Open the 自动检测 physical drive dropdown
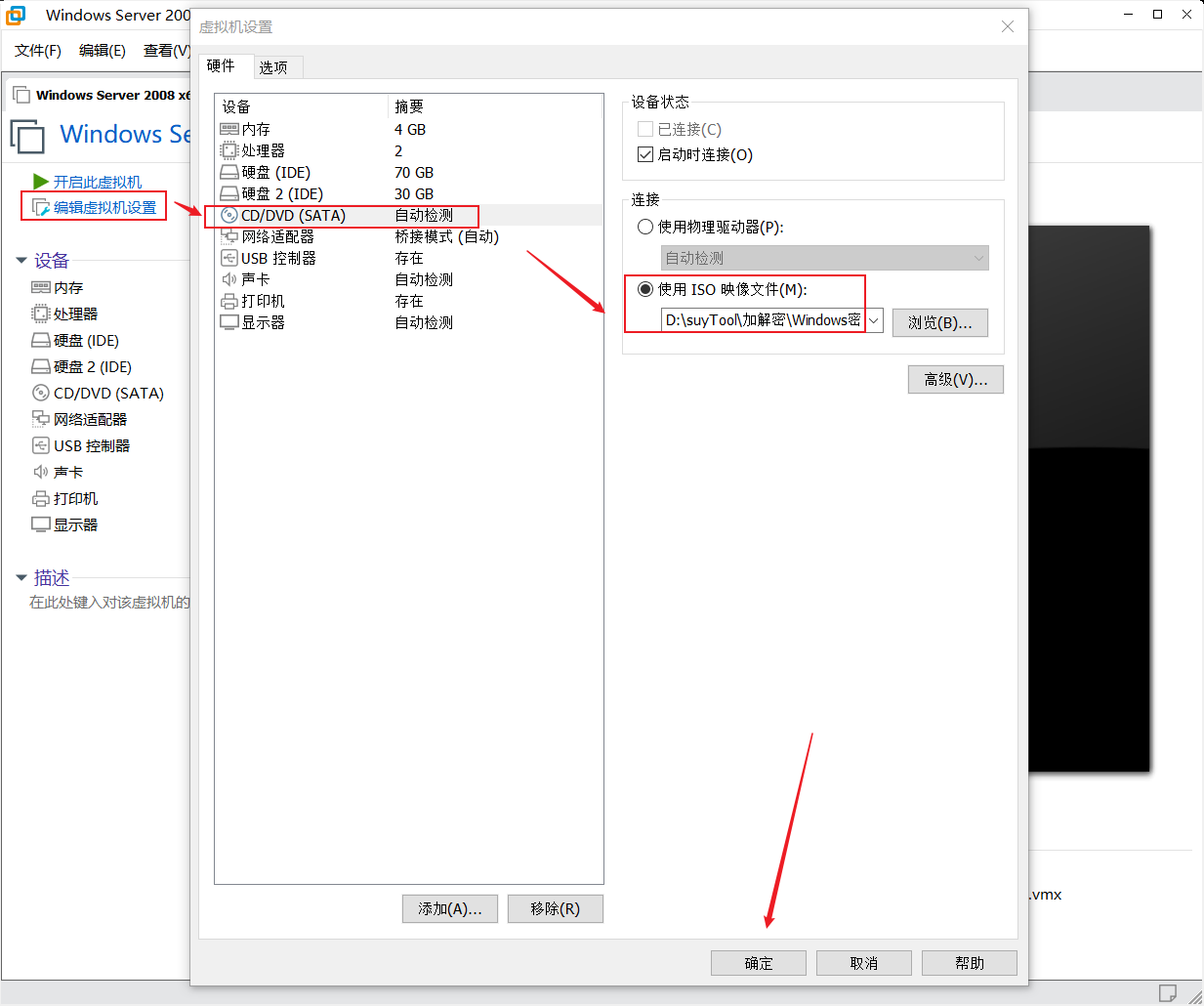This screenshot has width=1204, height=1006. coord(825,258)
